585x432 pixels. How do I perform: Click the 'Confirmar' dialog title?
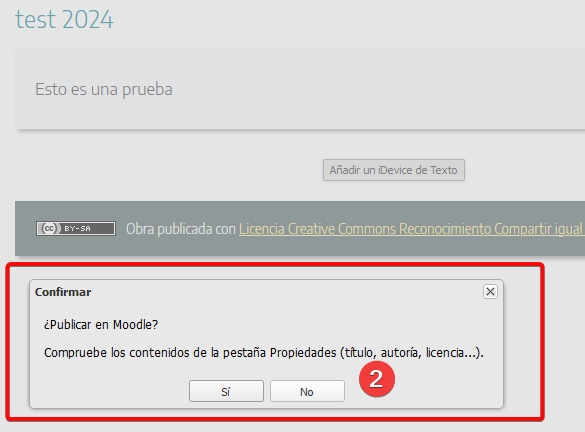[63, 292]
